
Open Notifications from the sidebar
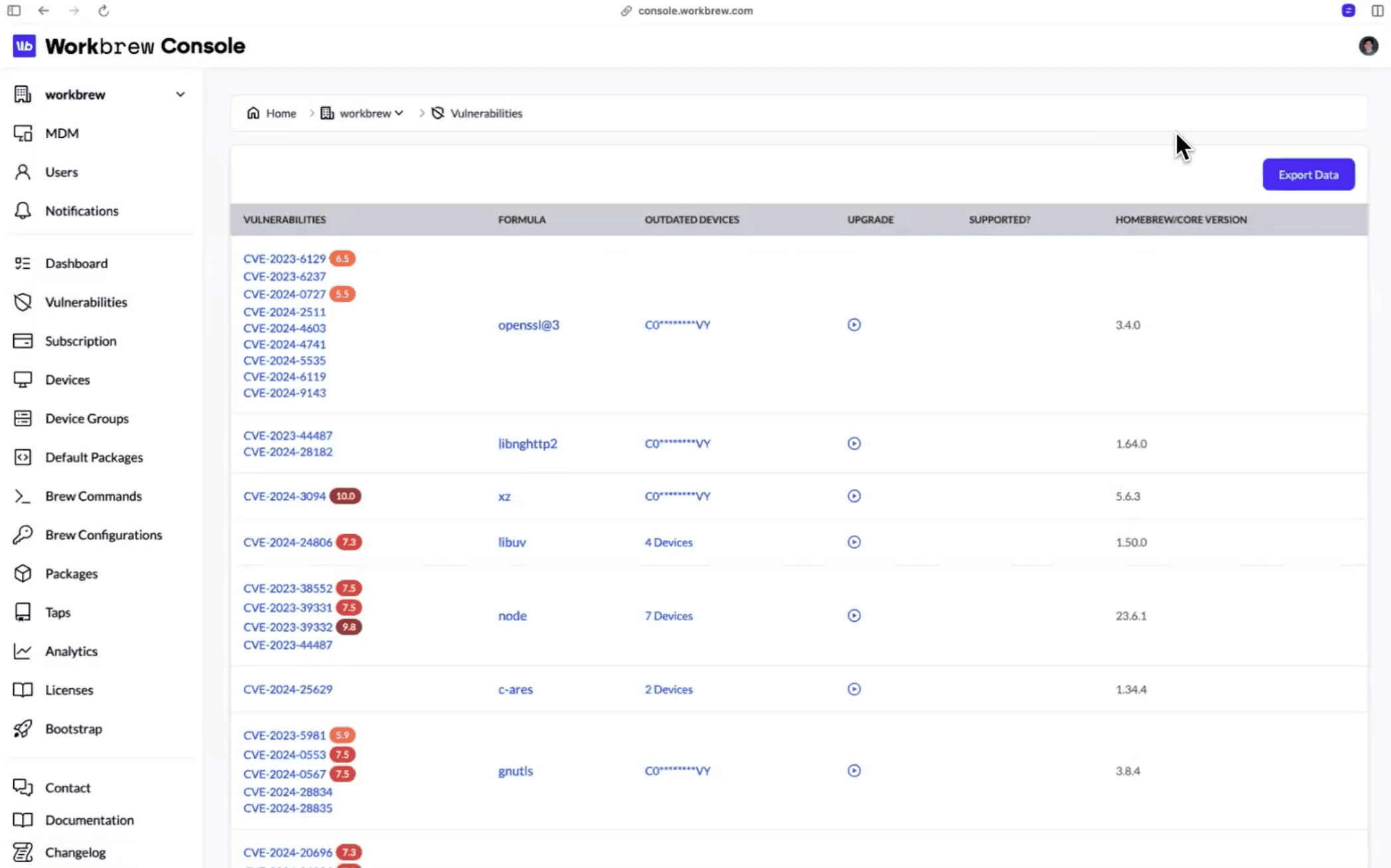pyautogui.click(x=81, y=210)
